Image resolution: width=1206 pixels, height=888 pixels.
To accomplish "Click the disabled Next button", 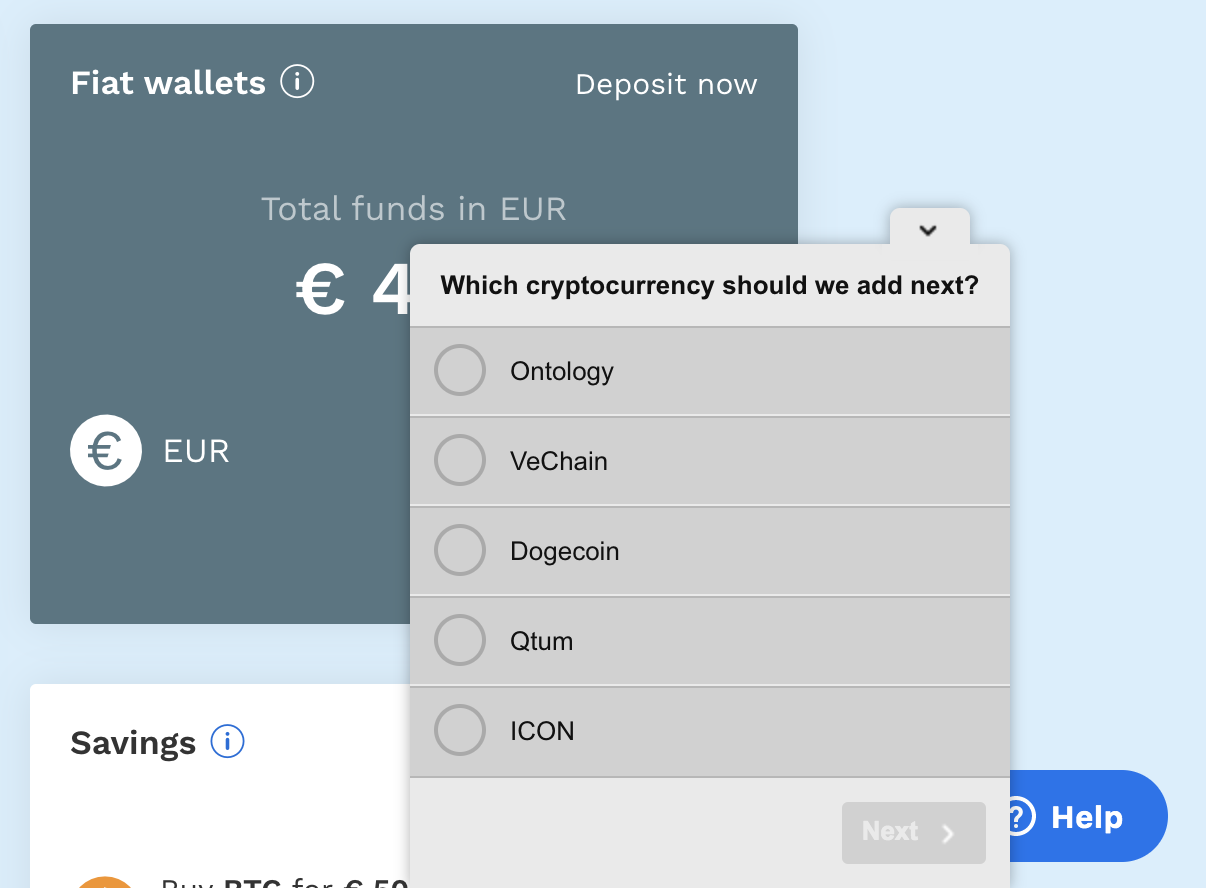I will point(914,833).
